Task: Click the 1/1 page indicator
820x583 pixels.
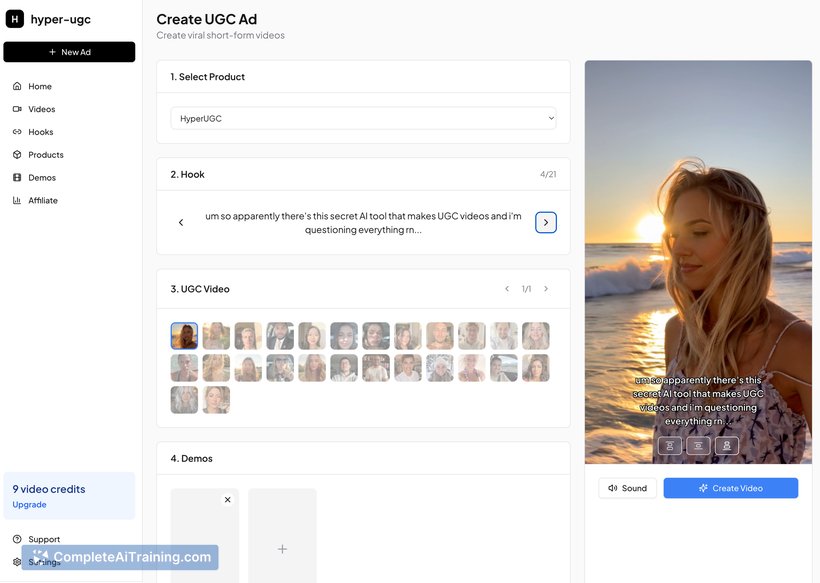Action: pyautogui.click(x=526, y=289)
